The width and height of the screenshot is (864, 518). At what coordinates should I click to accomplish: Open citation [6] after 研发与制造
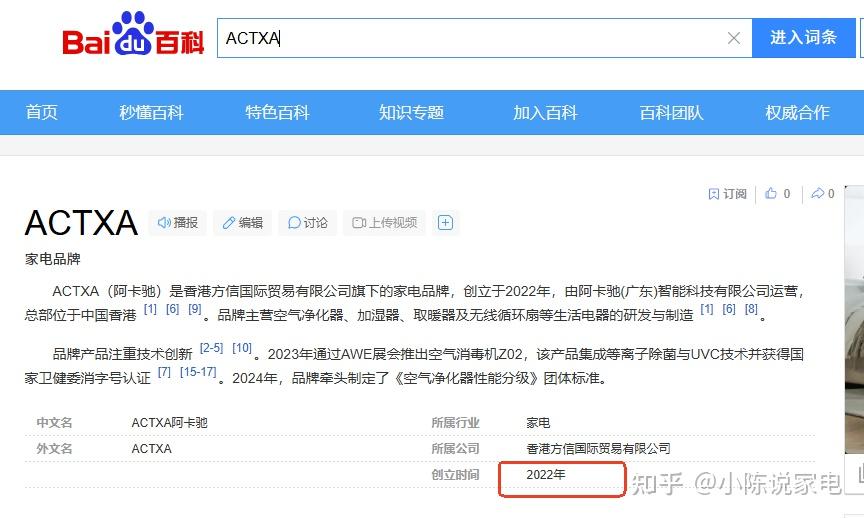pos(729,309)
